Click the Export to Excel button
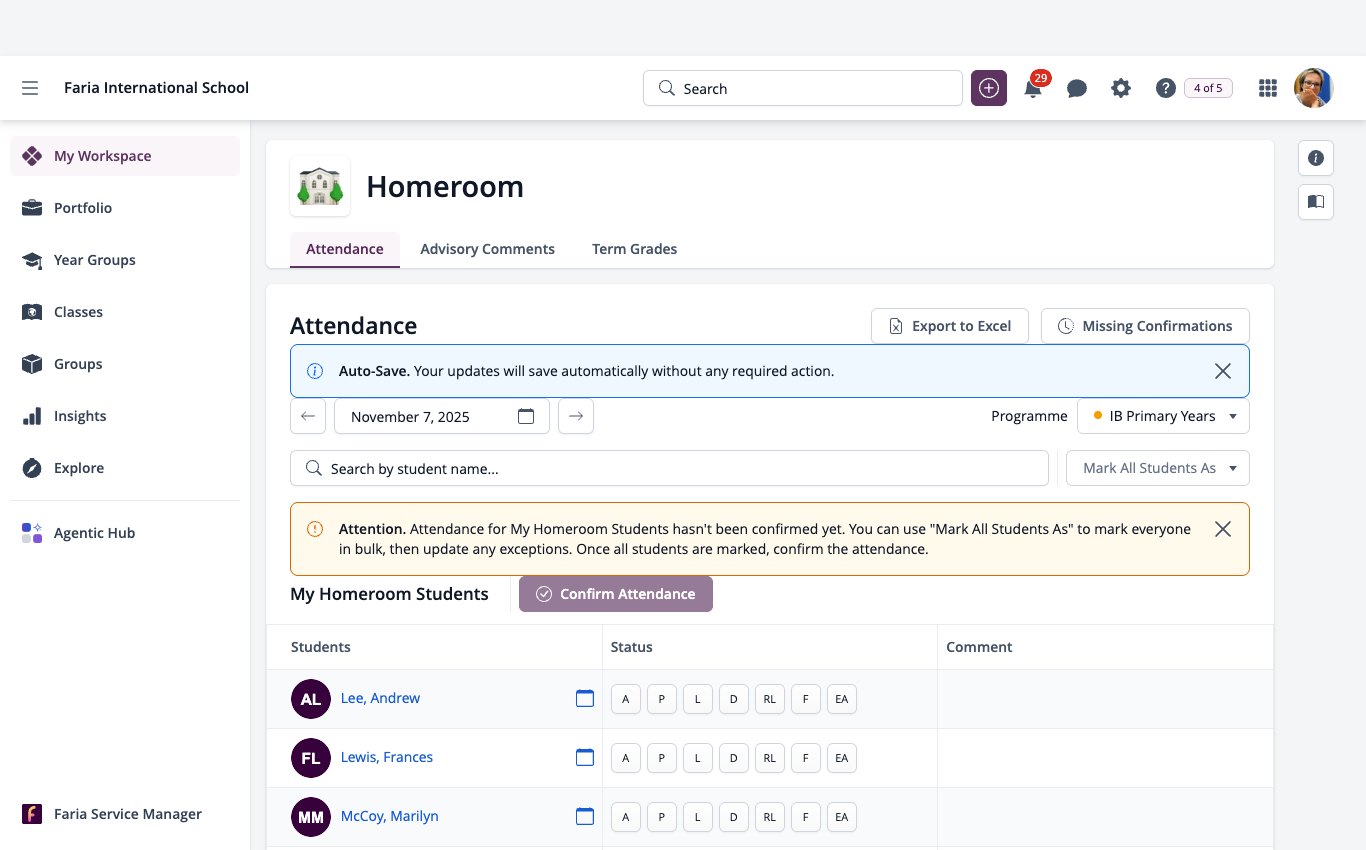Image resolution: width=1366 pixels, height=850 pixels. [x=950, y=326]
